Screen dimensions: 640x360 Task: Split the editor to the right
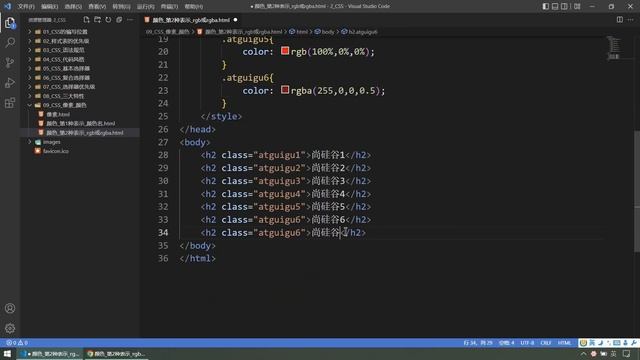pyautogui.click(x=620, y=20)
